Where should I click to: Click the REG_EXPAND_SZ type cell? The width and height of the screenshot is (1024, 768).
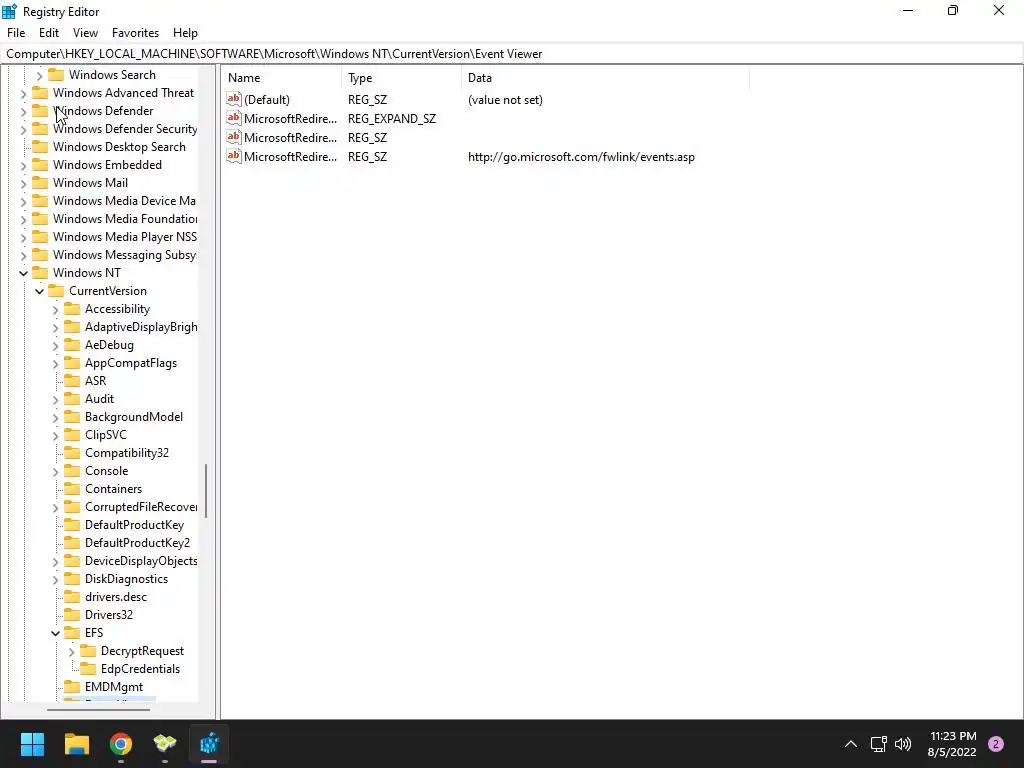392,119
